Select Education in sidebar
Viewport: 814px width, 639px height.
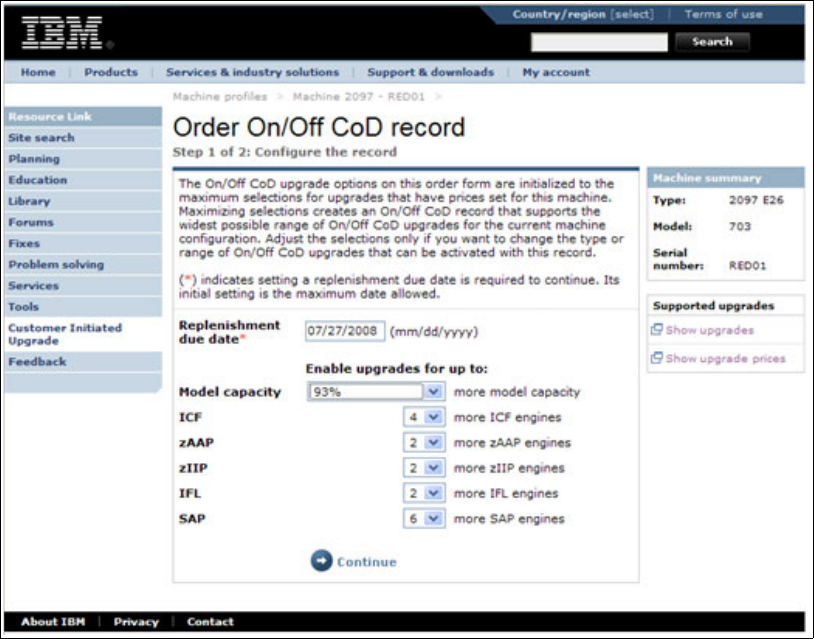83,180
